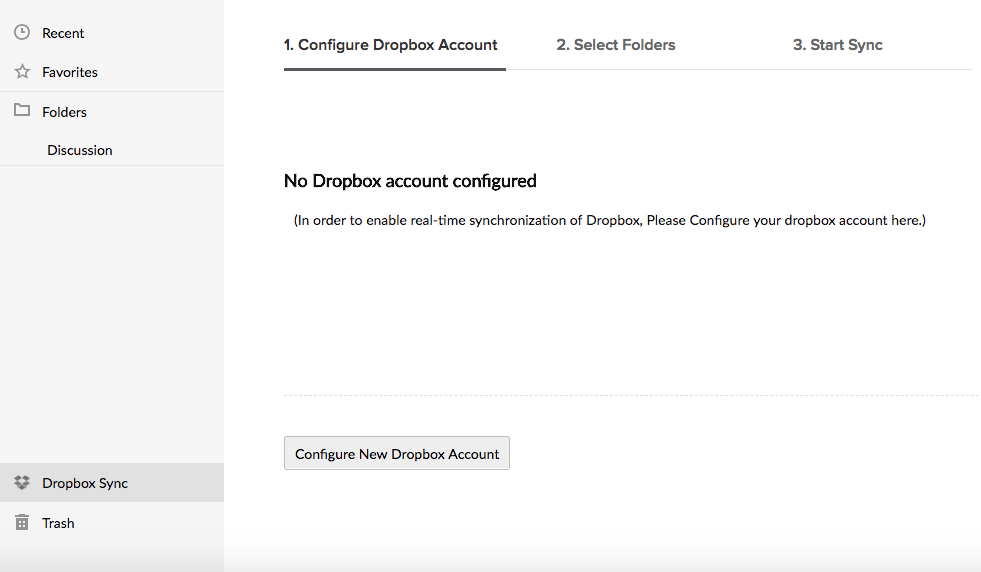Open Trash via its text label

click(58, 523)
